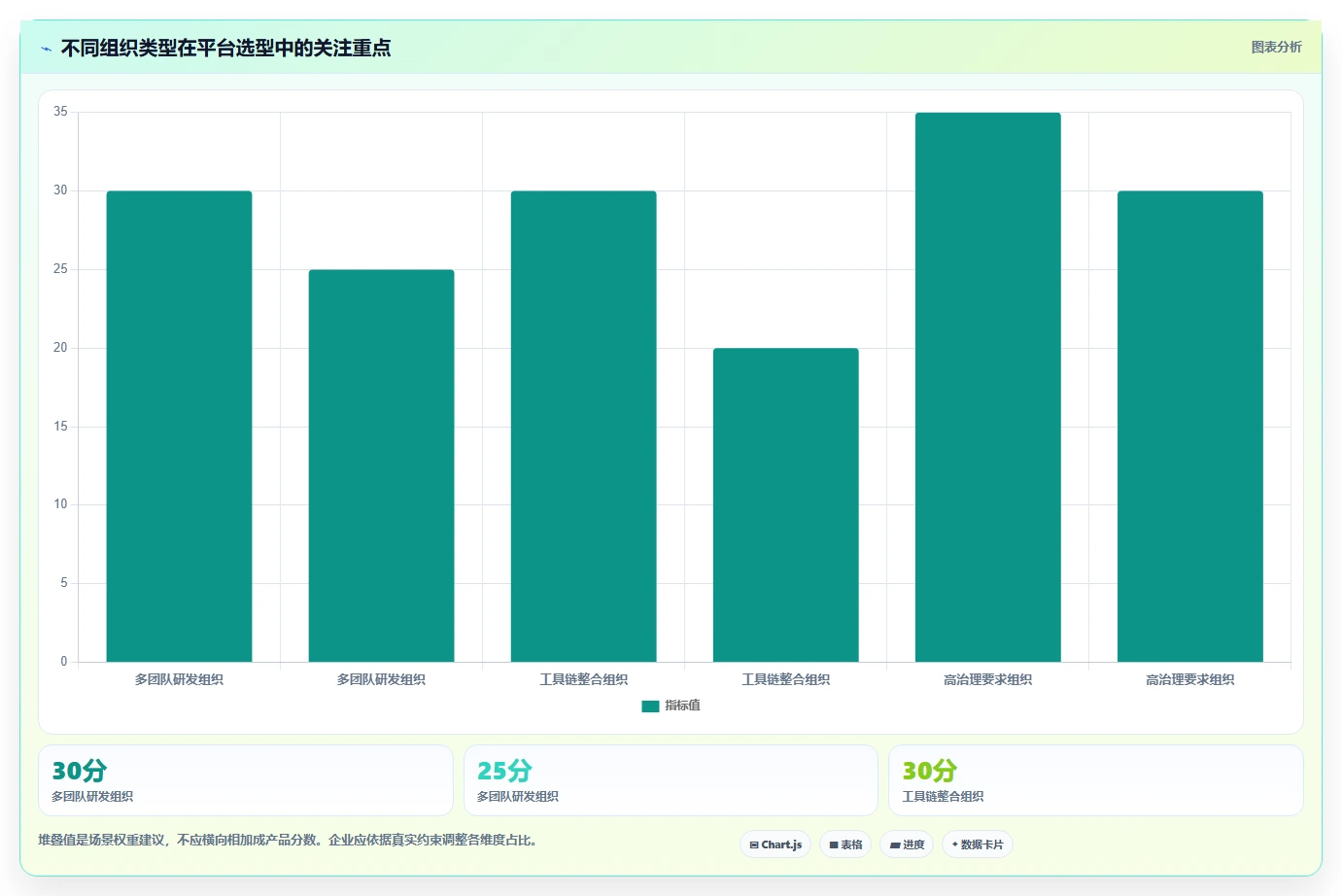Open the 25分 data card

point(671,780)
